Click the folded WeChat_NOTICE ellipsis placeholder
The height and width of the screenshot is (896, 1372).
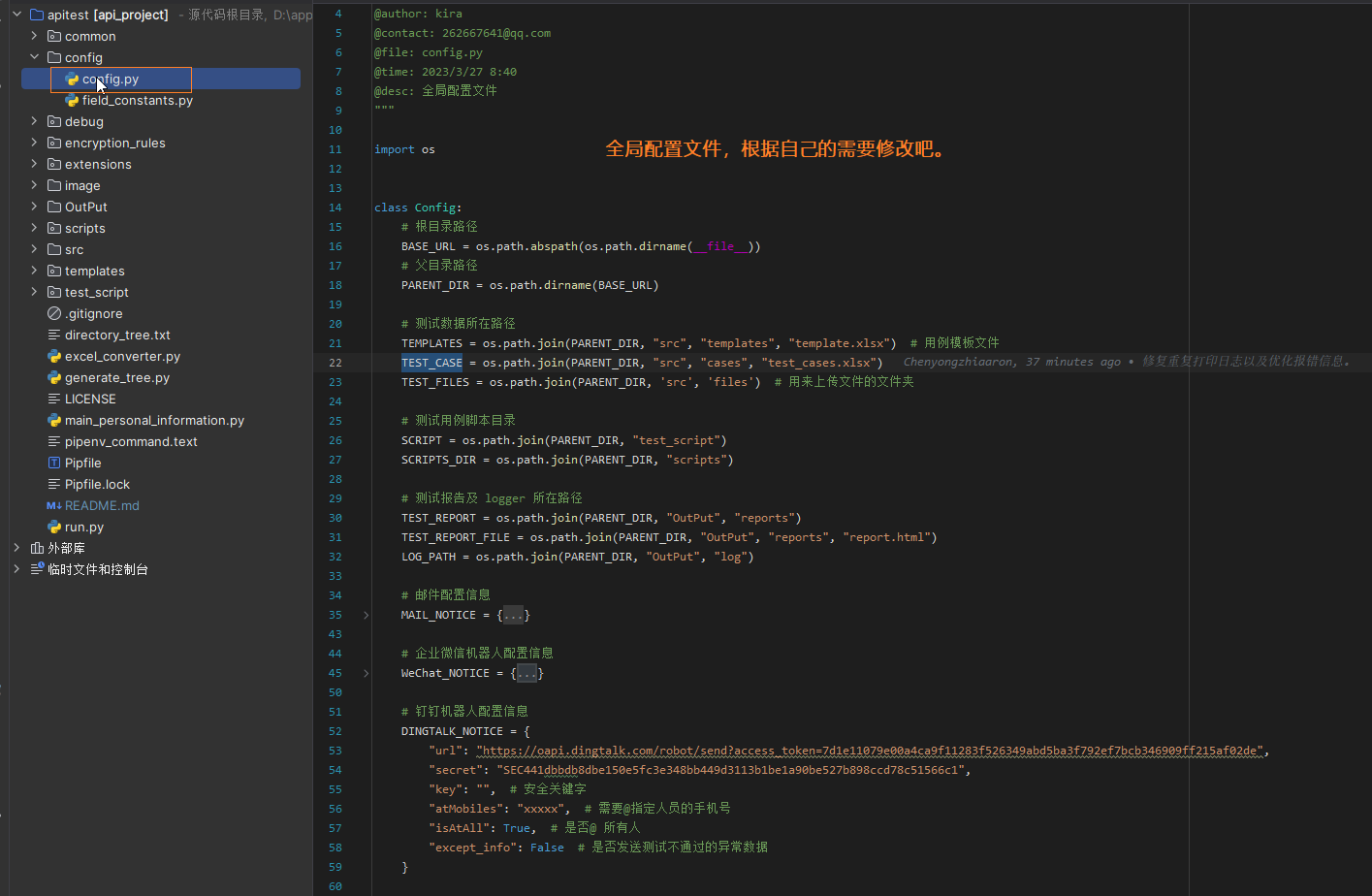(526, 673)
